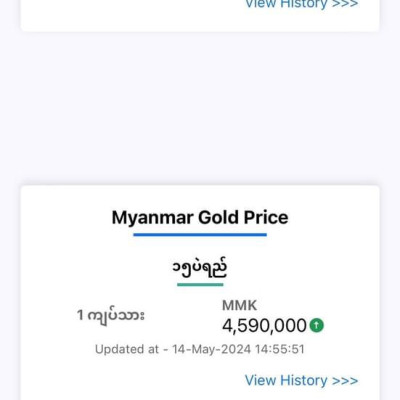Viewport: 400px width, 400px height.
Task: Click the 14-May-2024 date text
Action: pos(211,349)
